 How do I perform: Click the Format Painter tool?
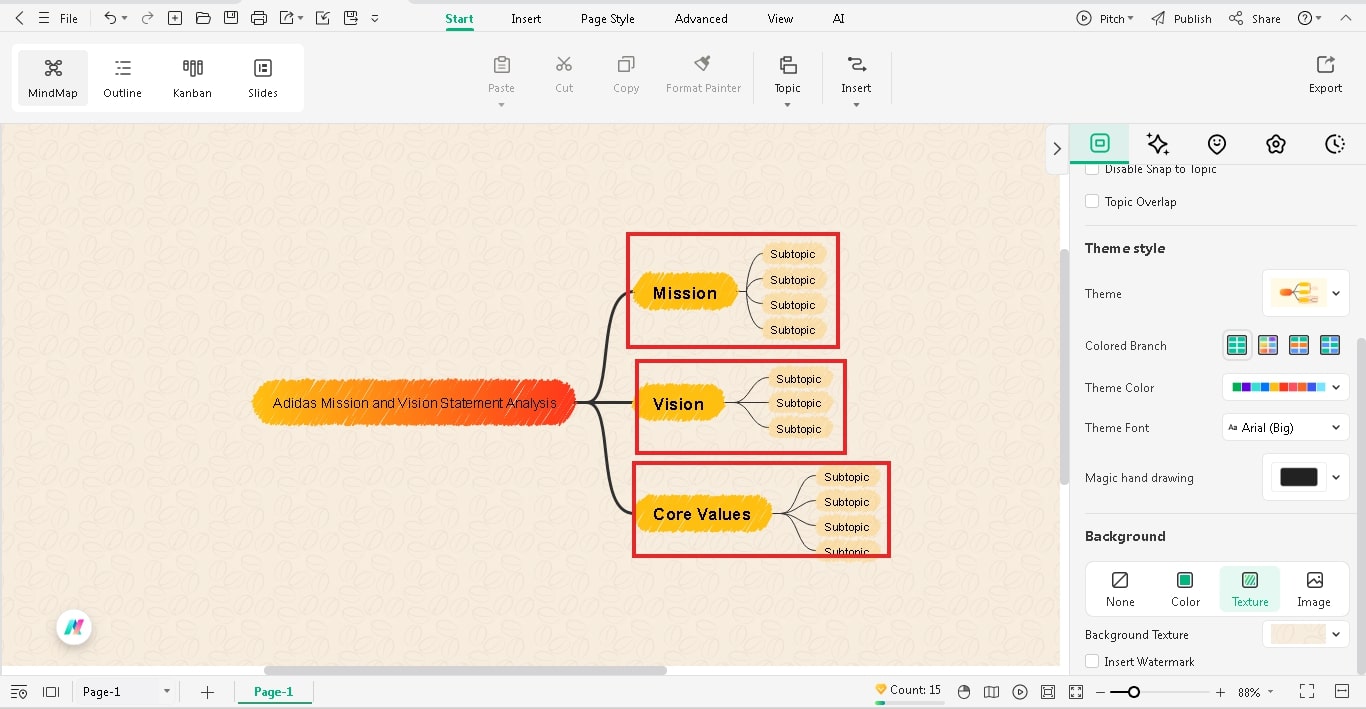703,75
